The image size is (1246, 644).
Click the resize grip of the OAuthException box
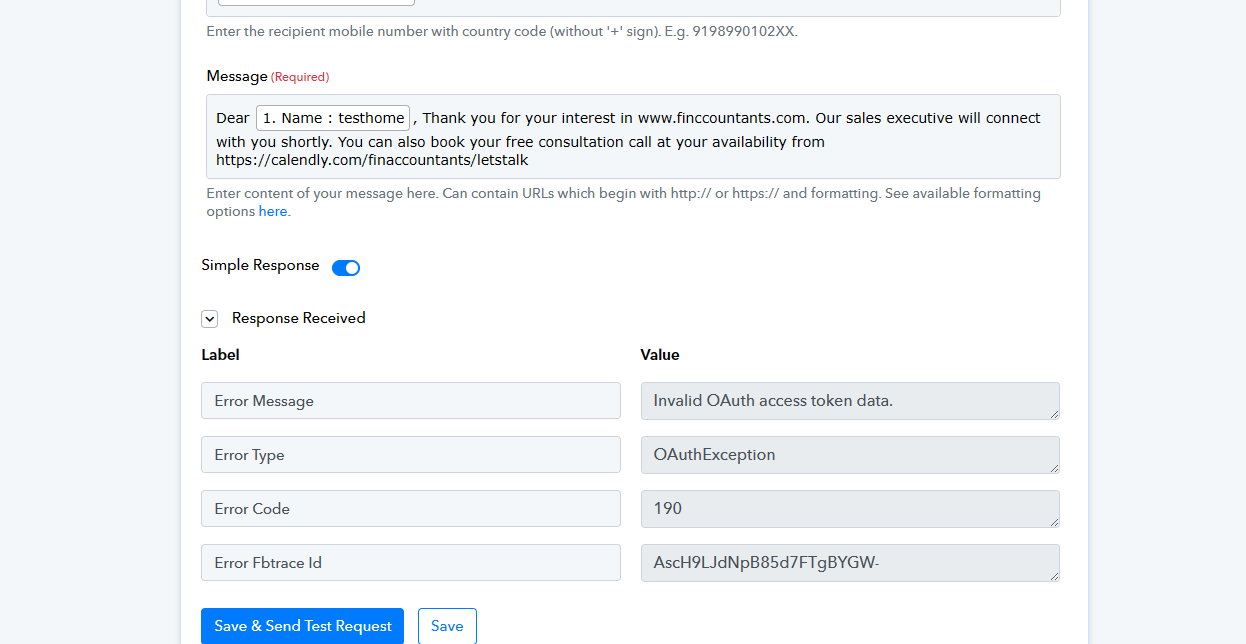(1053, 467)
